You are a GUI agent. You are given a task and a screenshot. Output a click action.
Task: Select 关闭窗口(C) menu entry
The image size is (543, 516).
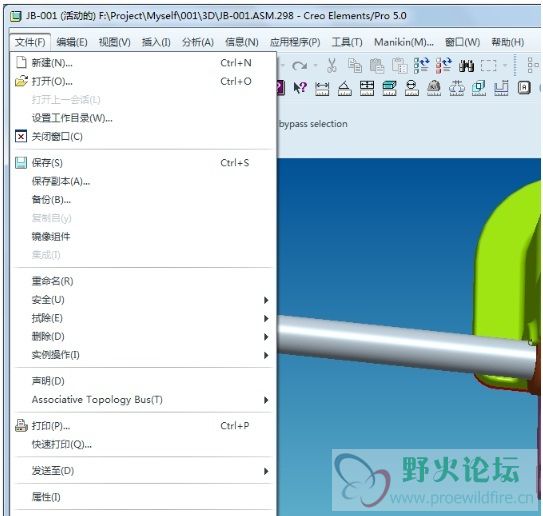tap(143, 137)
